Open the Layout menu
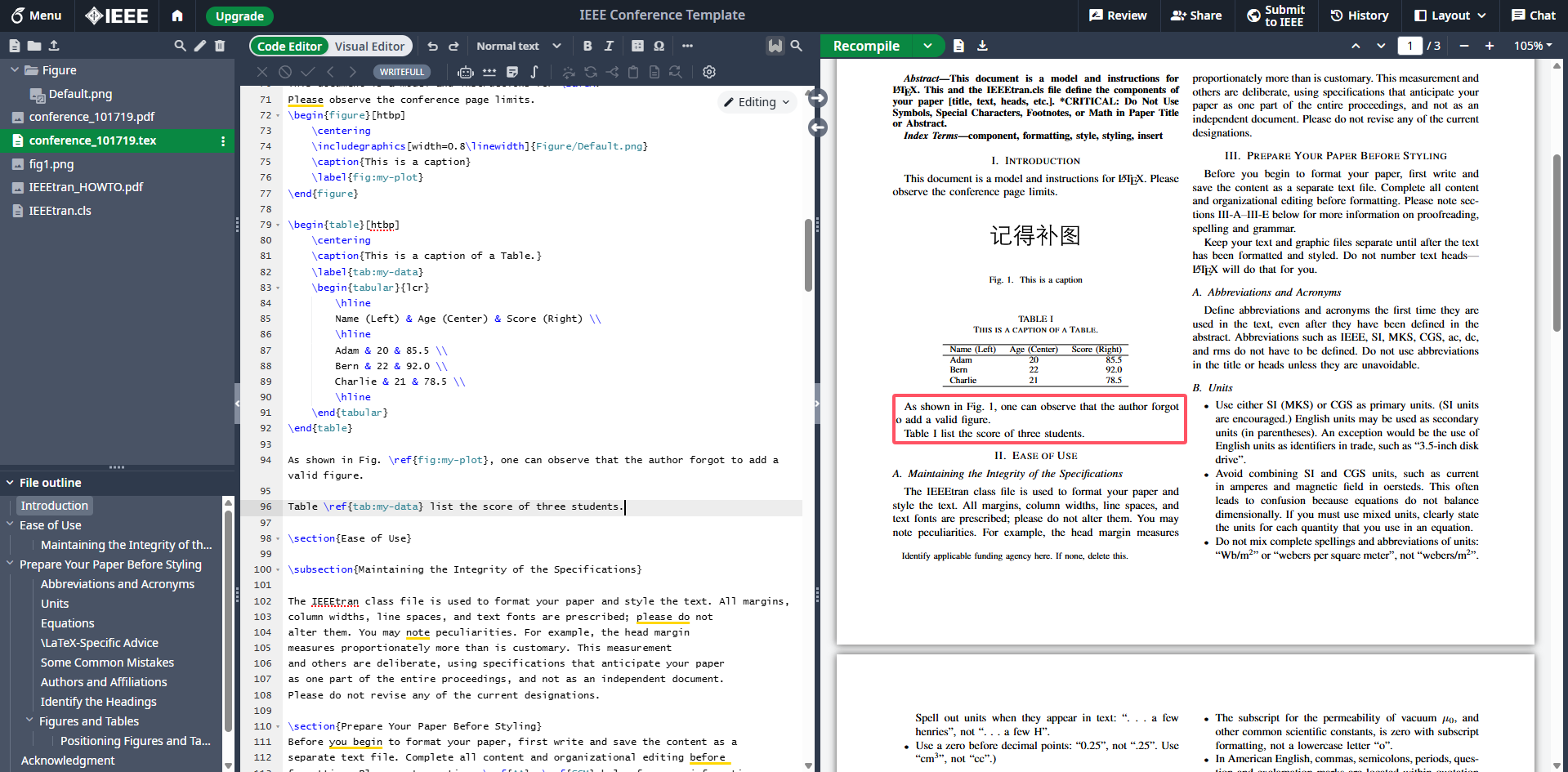Image resolution: width=1568 pixels, height=772 pixels. (1449, 15)
